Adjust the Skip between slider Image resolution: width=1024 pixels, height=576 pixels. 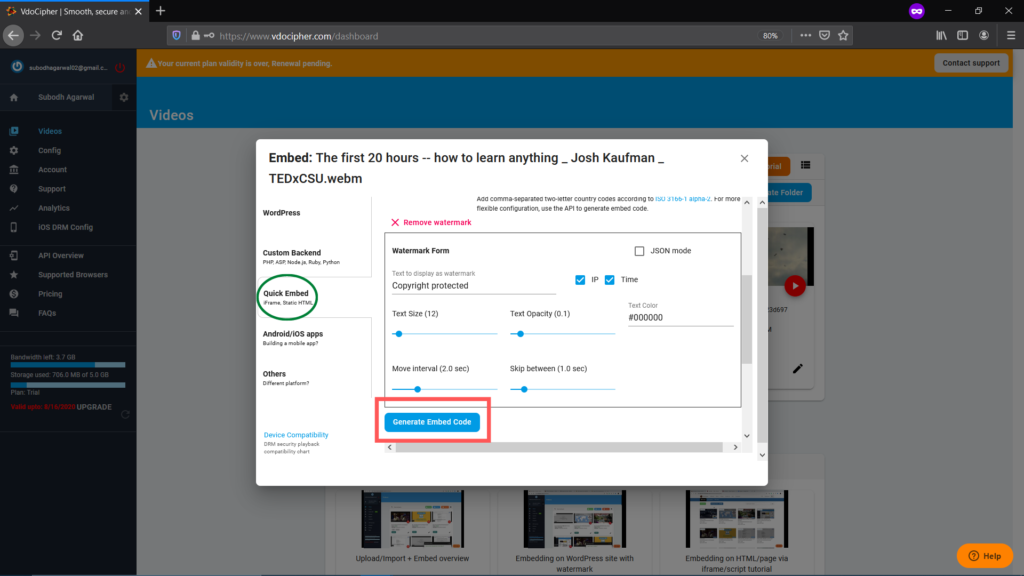click(x=562, y=389)
